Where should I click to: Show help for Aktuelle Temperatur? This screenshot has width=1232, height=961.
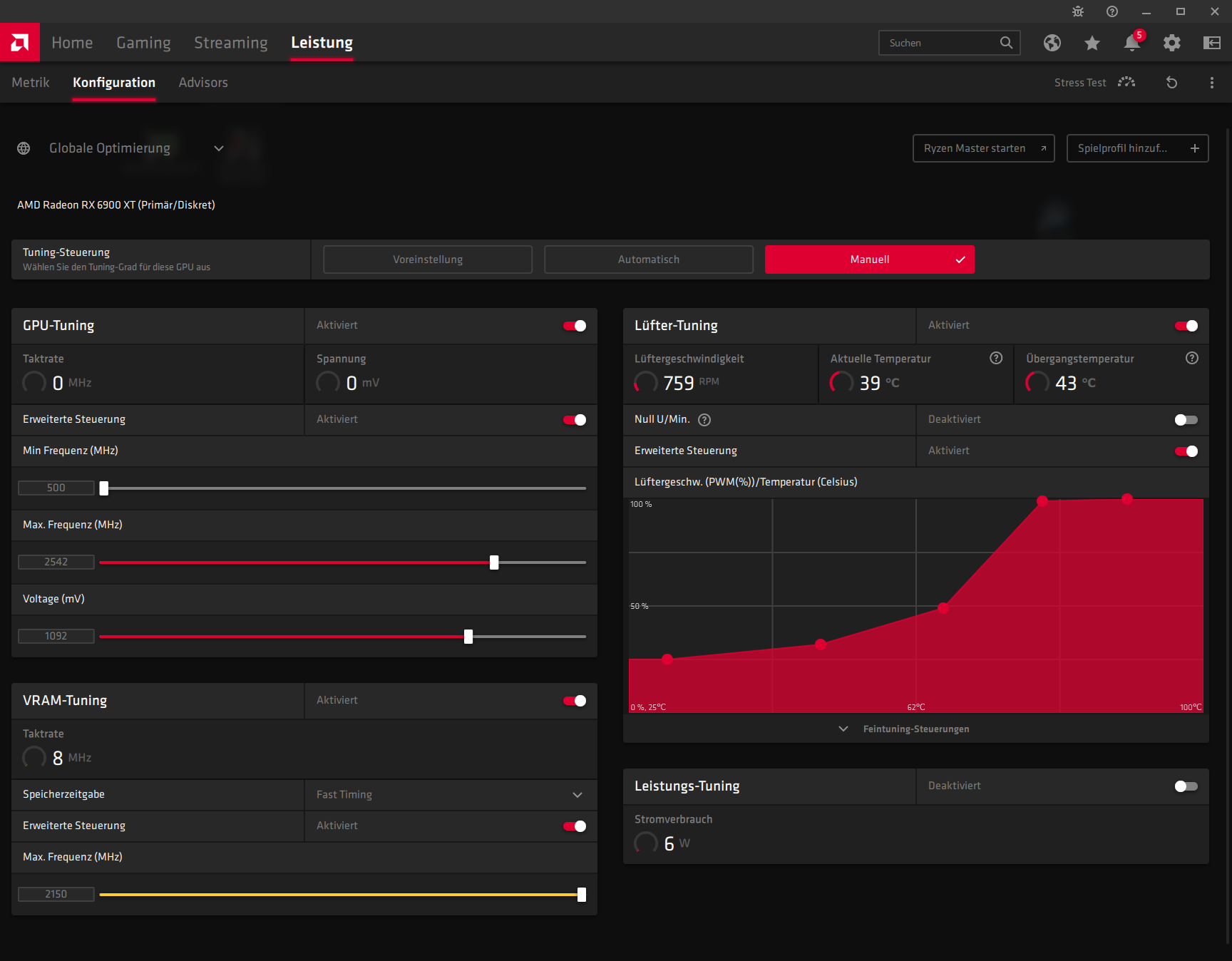click(996, 358)
